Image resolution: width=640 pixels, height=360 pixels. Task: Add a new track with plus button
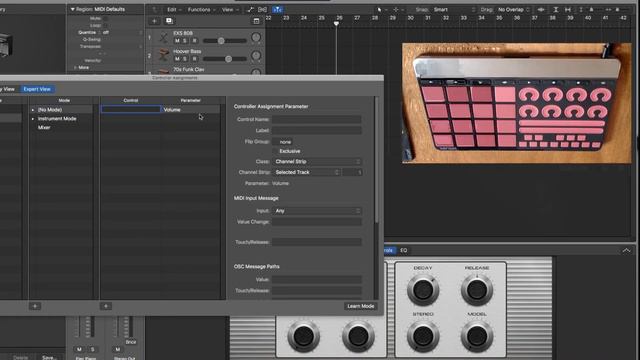point(154,21)
